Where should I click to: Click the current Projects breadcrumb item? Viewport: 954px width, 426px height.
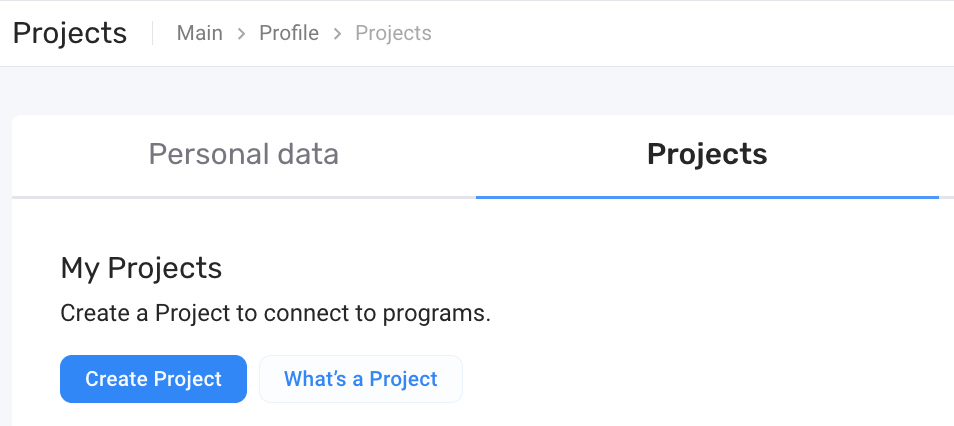[393, 33]
